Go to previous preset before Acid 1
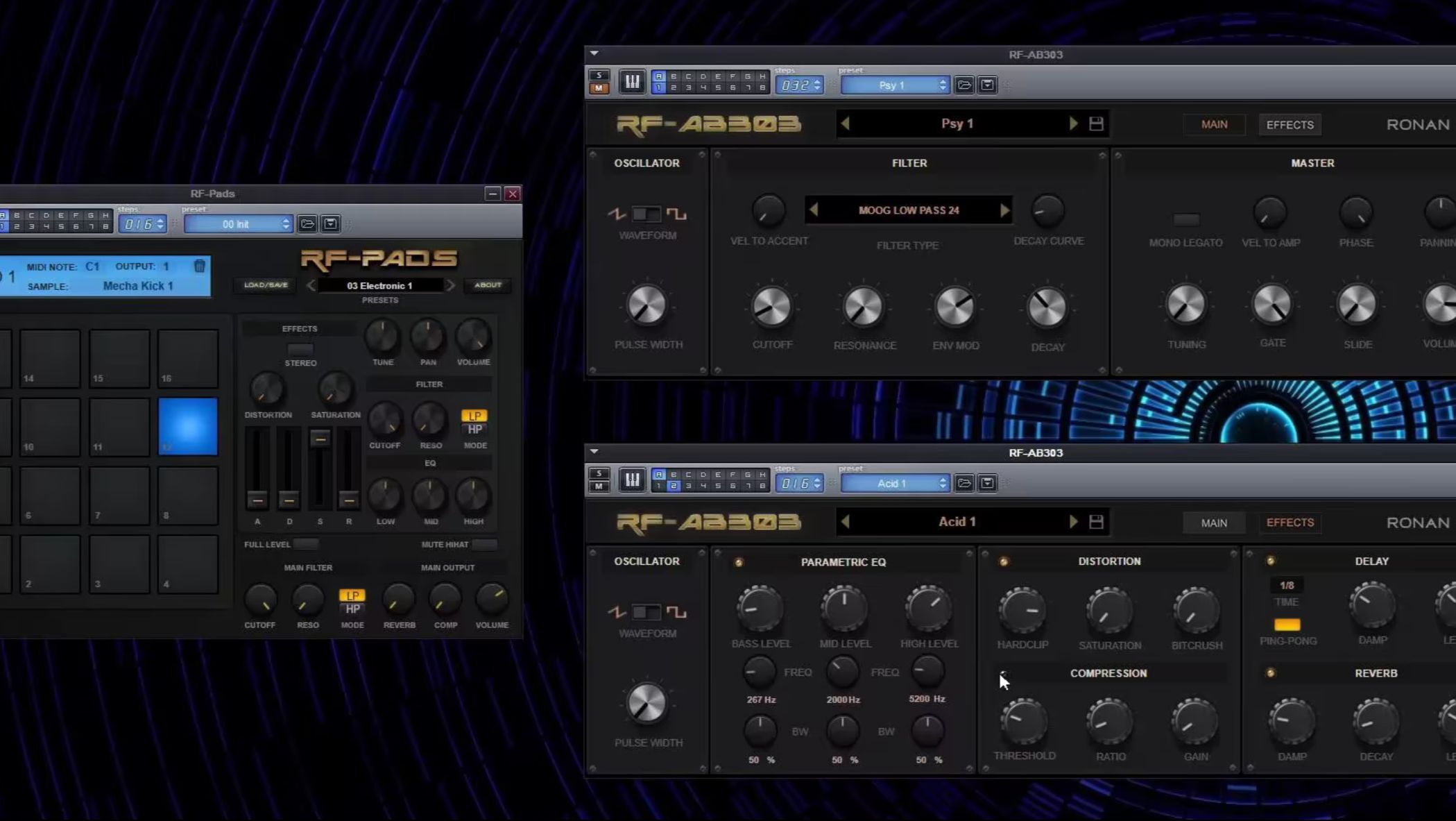The image size is (1456, 821). coord(845,522)
